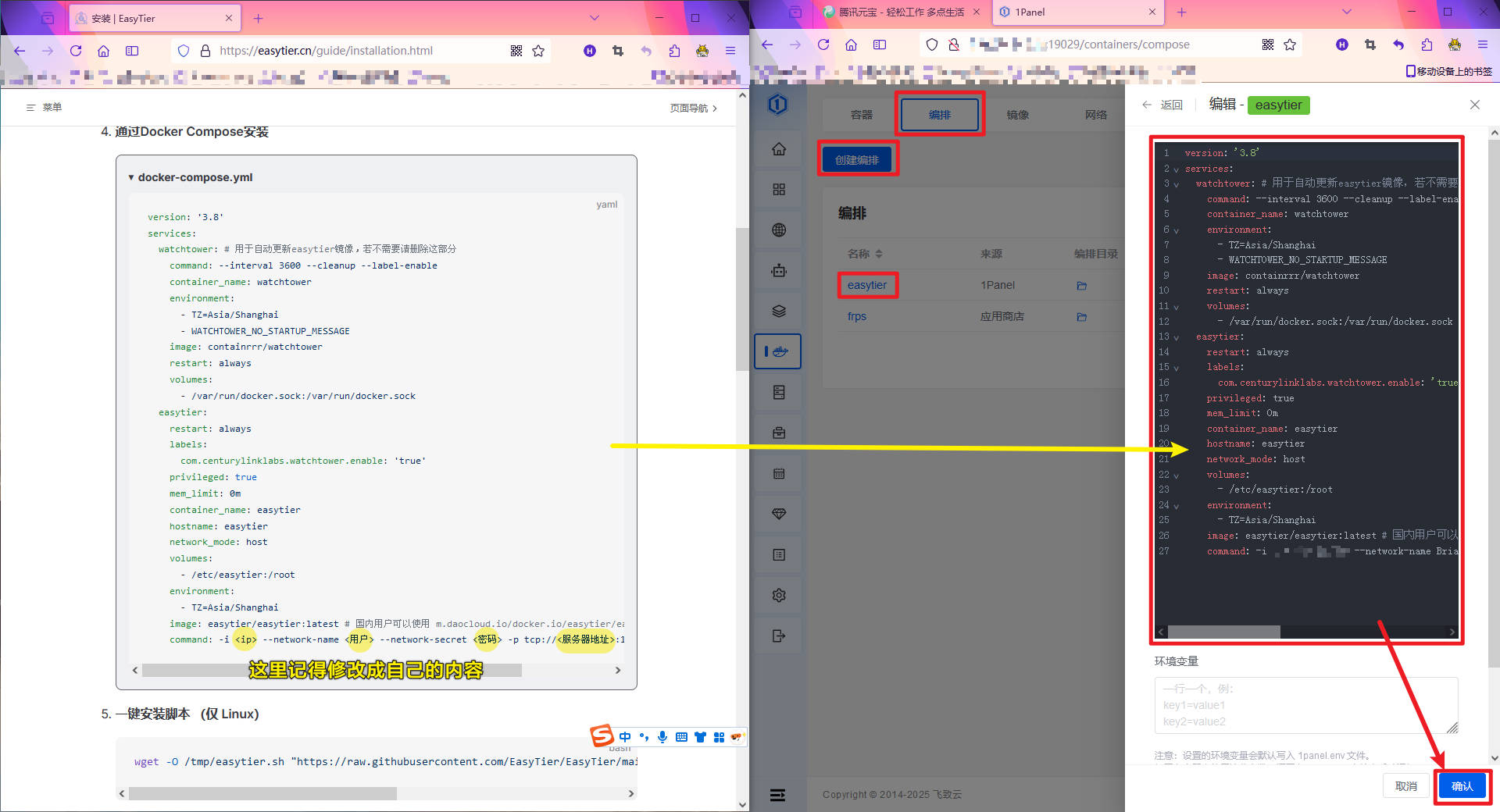Click into the 环境变量 text area
This screenshot has width=1500, height=812.
(1305, 705)
